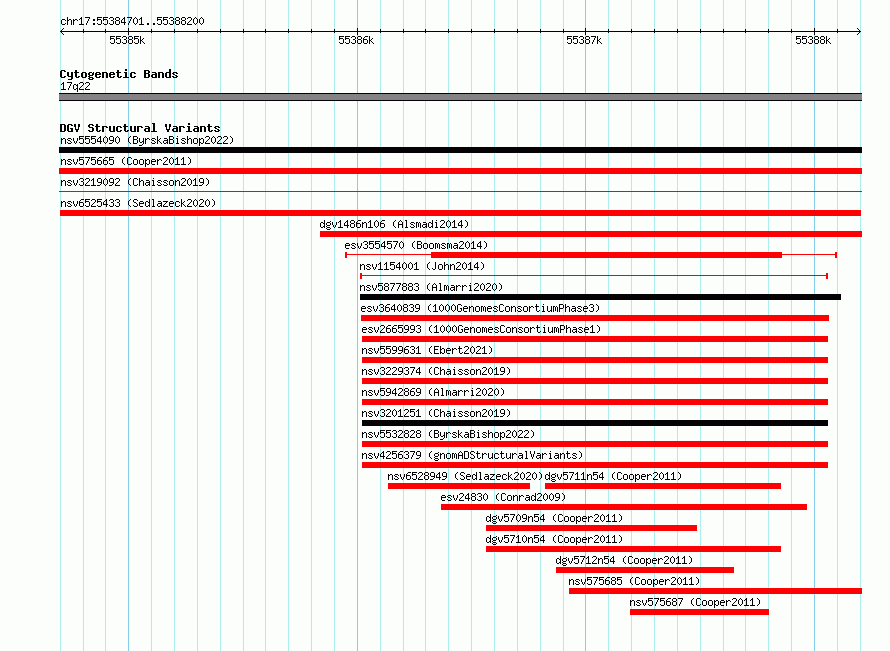Click the Cytogenetic Bands track title

(119, 74)
